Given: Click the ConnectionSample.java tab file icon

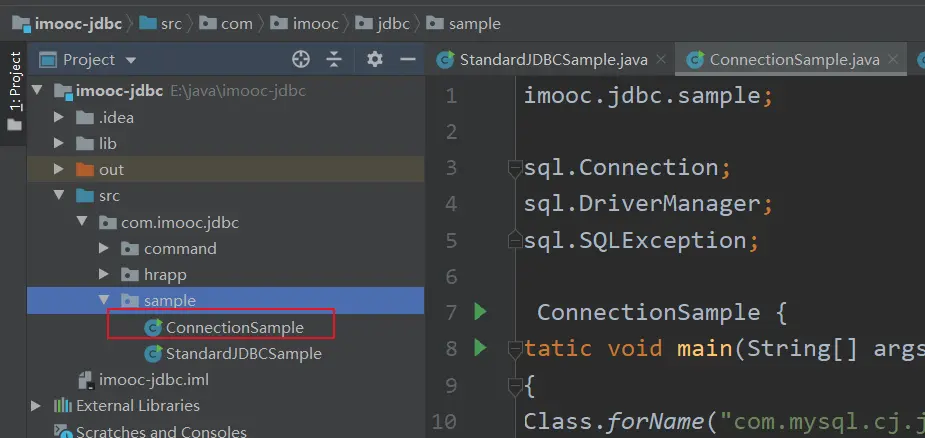Looking at the screenshot, I should click(696, 60).
